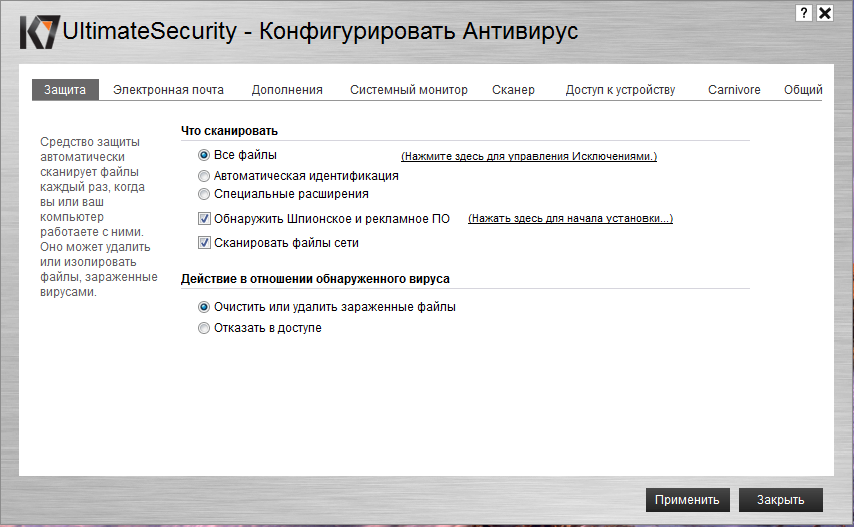854x527 pixels.
Task: Click the 'Нажать здесь для начала установки' link
Action: [570, 219]
